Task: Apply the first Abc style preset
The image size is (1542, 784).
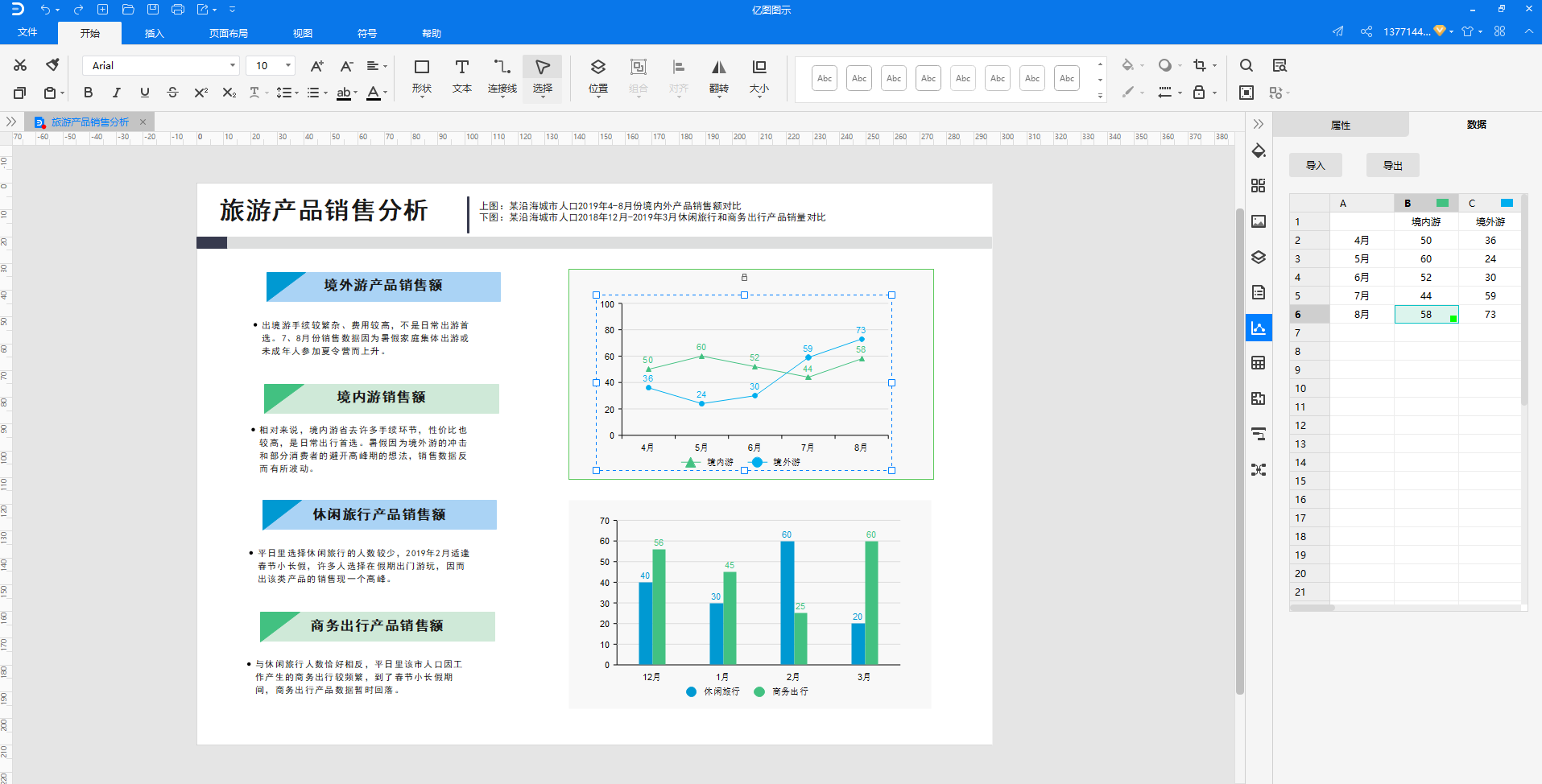Action: click(825, 78)
